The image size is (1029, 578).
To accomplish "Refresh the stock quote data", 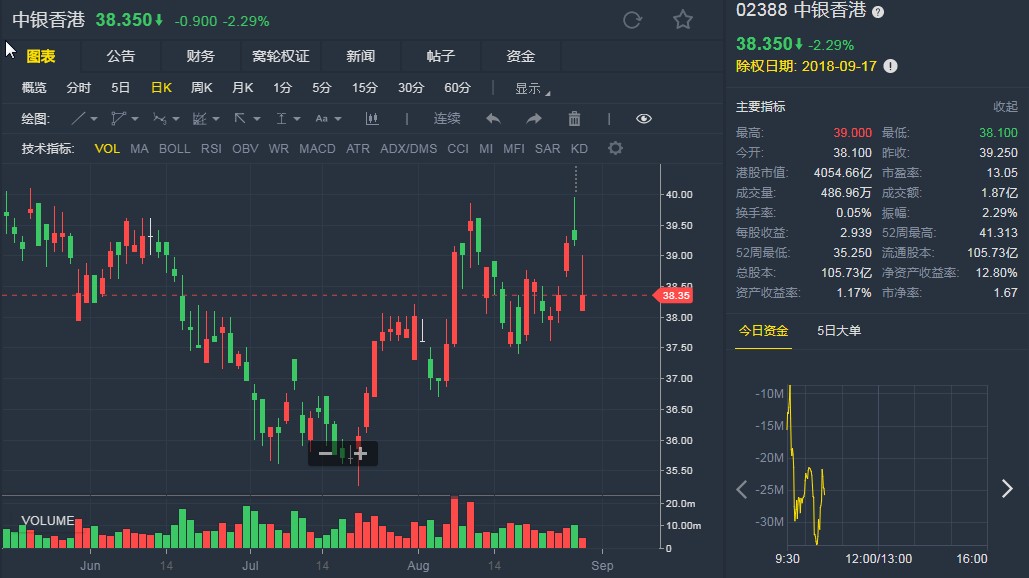I will pos(631,20).
